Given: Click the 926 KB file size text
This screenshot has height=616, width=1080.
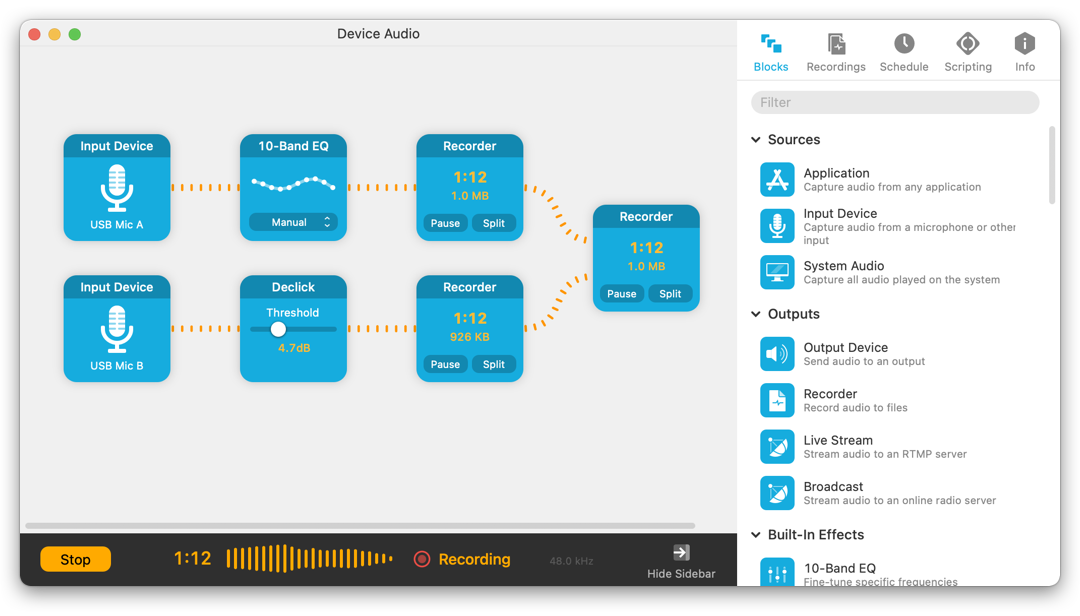Looking at the screenshot, I should coord(470,337).
